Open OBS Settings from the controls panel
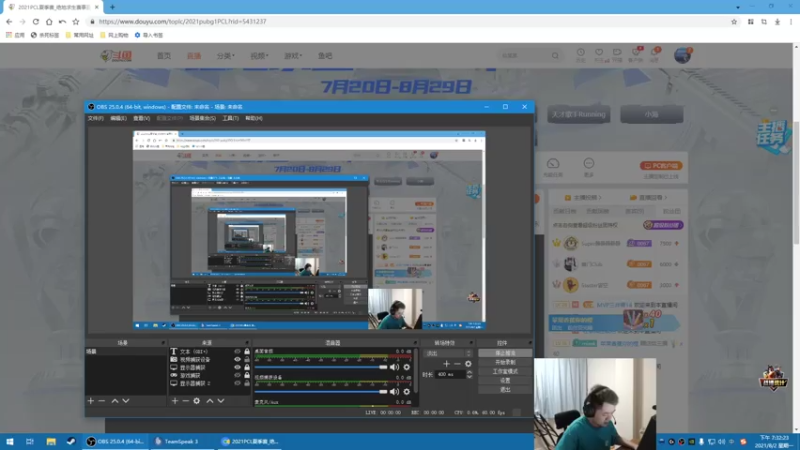Image resolution: width=800 pixels, height=450 pixels. [x=505, y=381]
